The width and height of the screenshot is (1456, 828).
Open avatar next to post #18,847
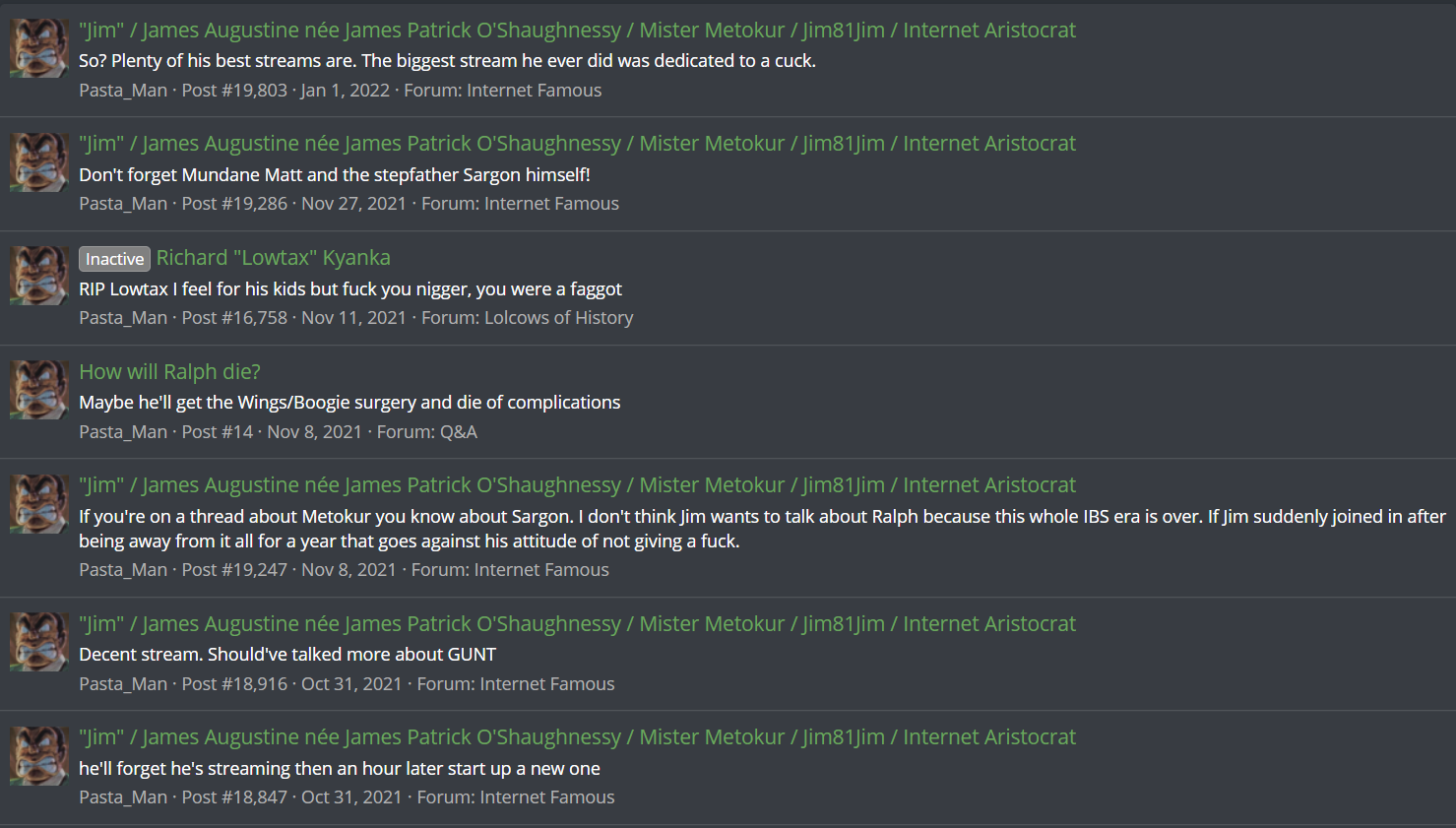(x=39, y=756)
